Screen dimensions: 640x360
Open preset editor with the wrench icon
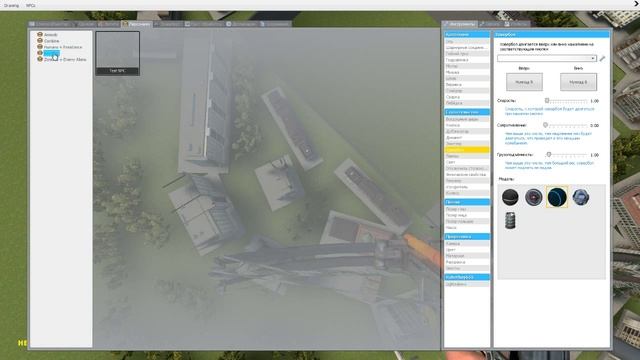click(602, 59)
